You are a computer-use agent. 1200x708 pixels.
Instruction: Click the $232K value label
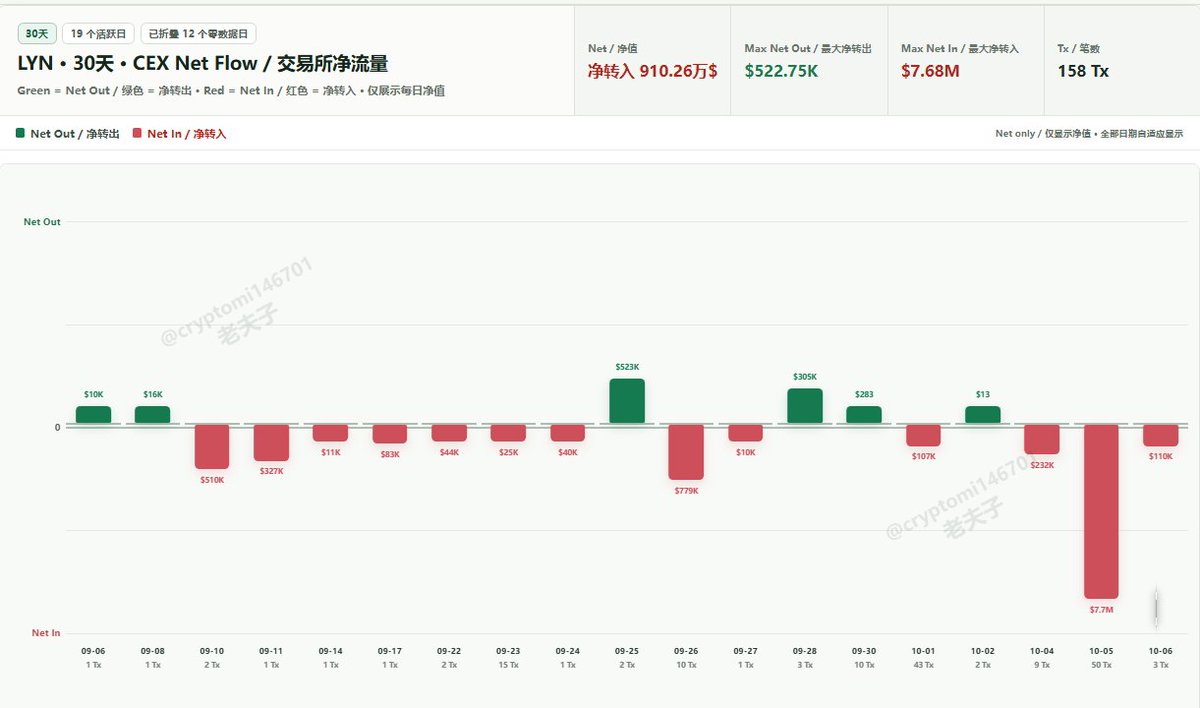tap(1042, 465)
